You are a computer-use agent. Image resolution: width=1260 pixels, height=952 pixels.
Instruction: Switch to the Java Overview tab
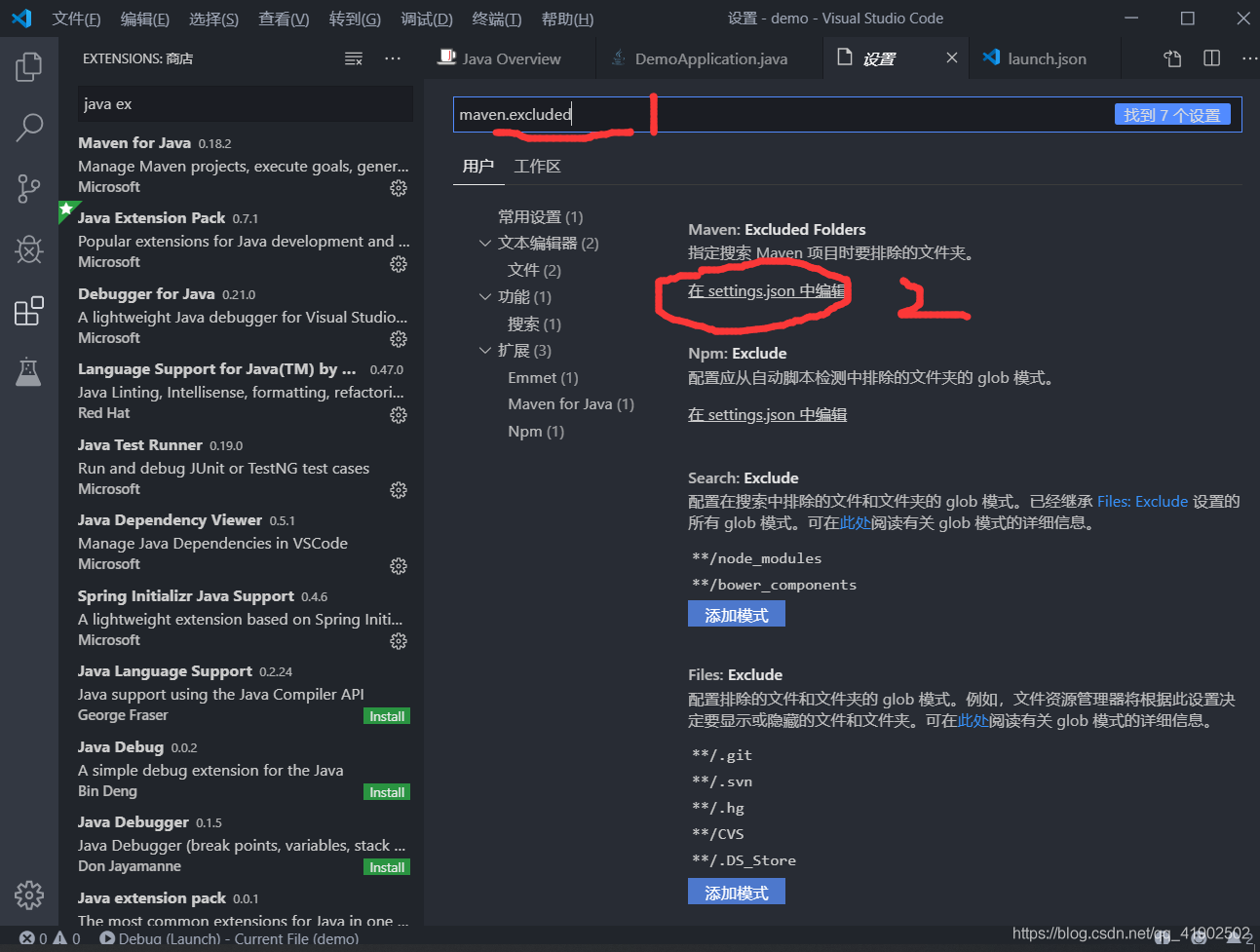pos(510,58)
